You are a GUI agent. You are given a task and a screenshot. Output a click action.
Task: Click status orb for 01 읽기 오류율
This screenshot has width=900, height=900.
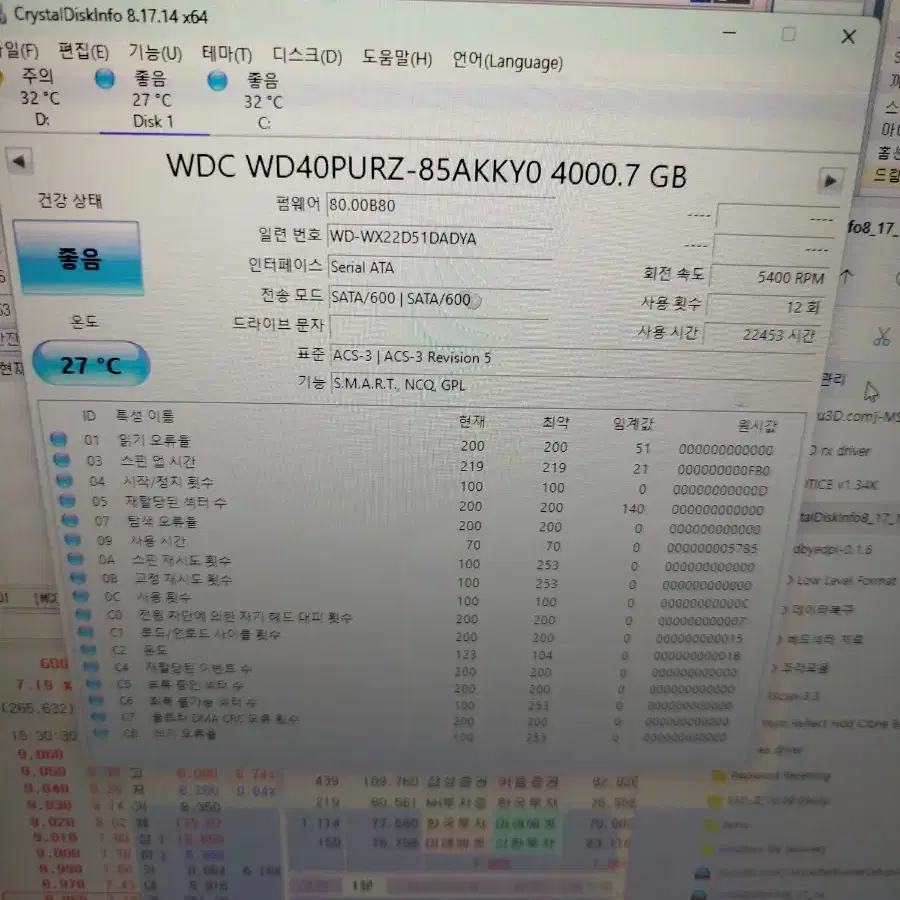pos(59,439)
